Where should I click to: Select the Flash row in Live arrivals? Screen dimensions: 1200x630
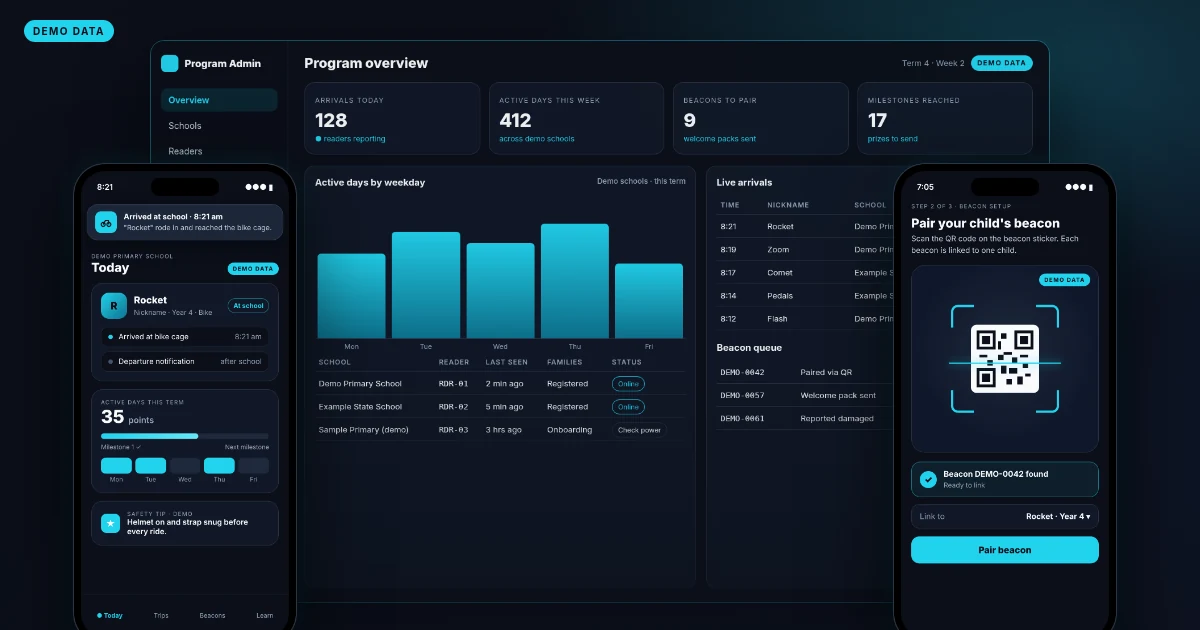(805, 319)
